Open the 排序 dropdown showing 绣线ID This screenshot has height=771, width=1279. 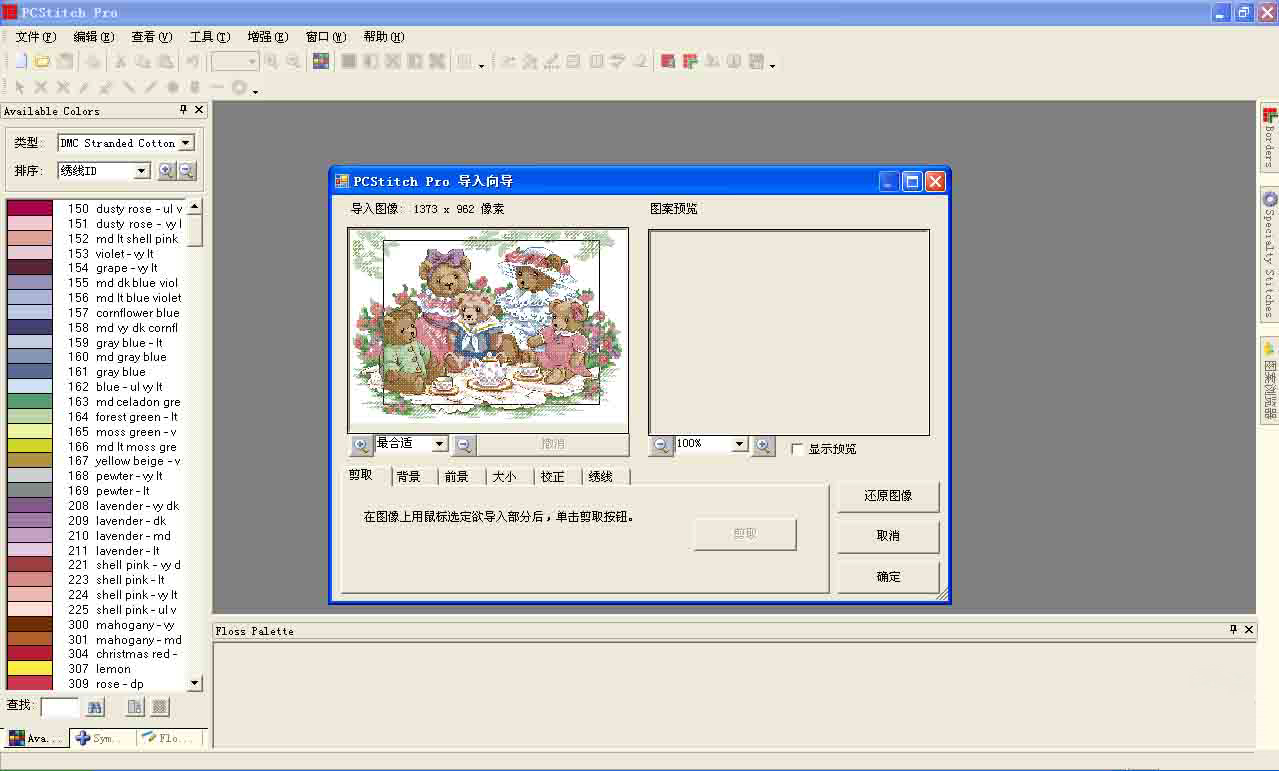[x=140, y=170]
